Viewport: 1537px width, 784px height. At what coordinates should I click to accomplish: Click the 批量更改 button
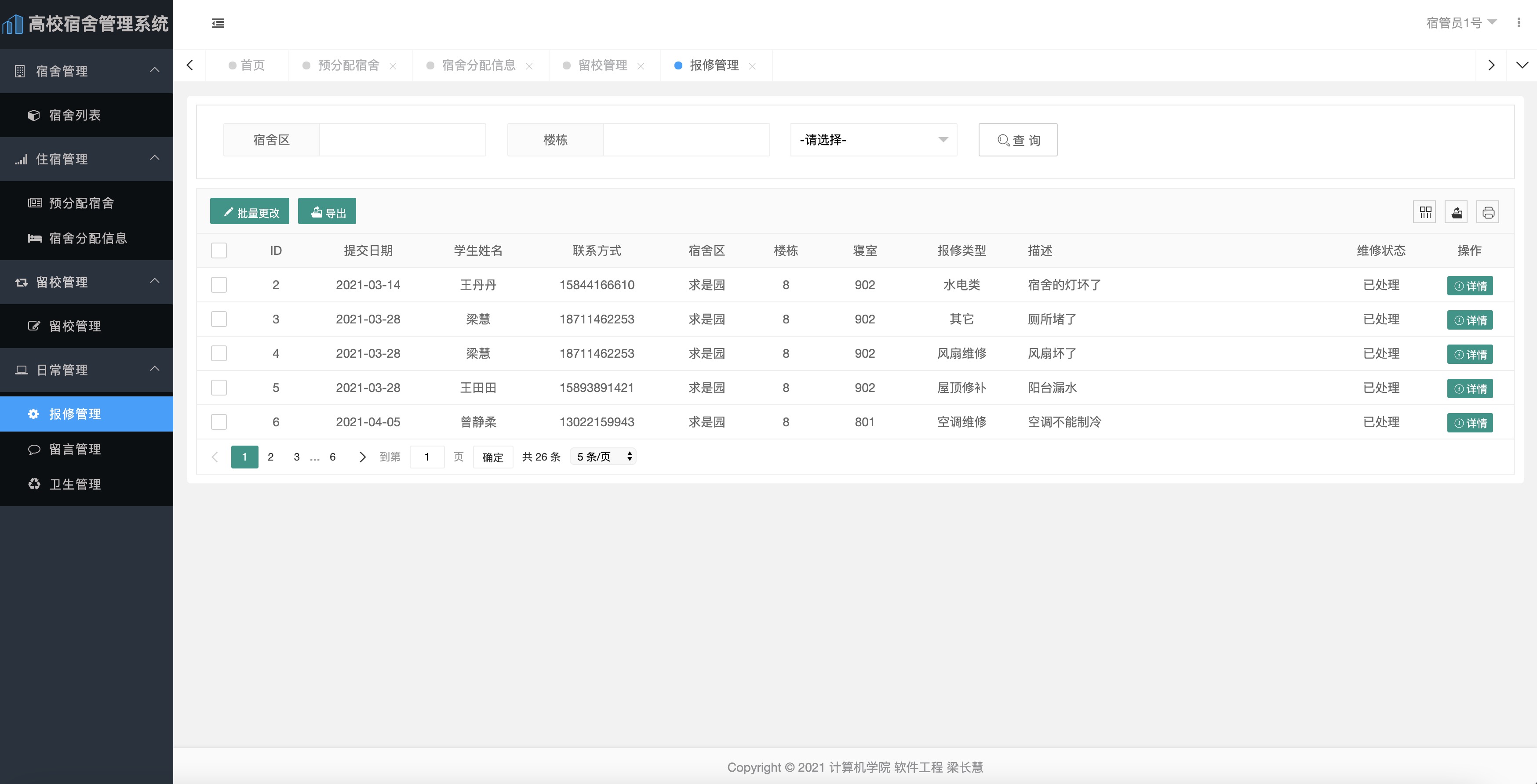[249, 212]
